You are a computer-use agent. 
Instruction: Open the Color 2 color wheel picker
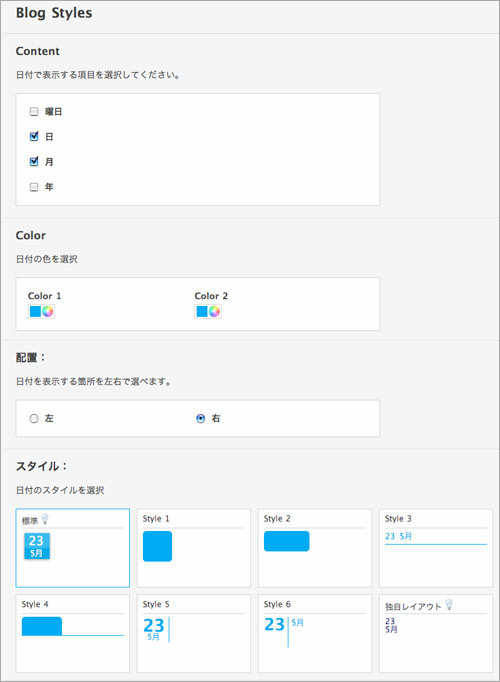pos(214,311)
